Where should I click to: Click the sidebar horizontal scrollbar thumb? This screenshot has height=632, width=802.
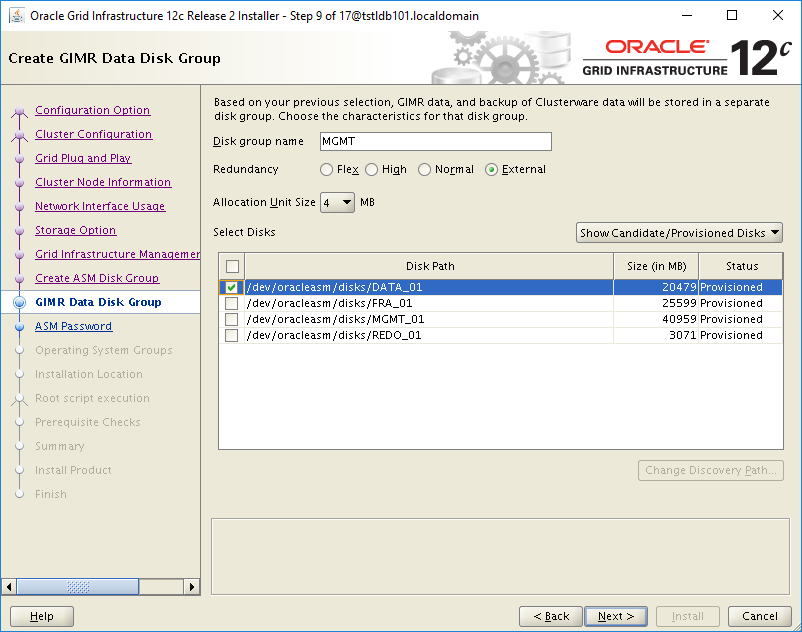pyautogui.click(x=78, y=586)
